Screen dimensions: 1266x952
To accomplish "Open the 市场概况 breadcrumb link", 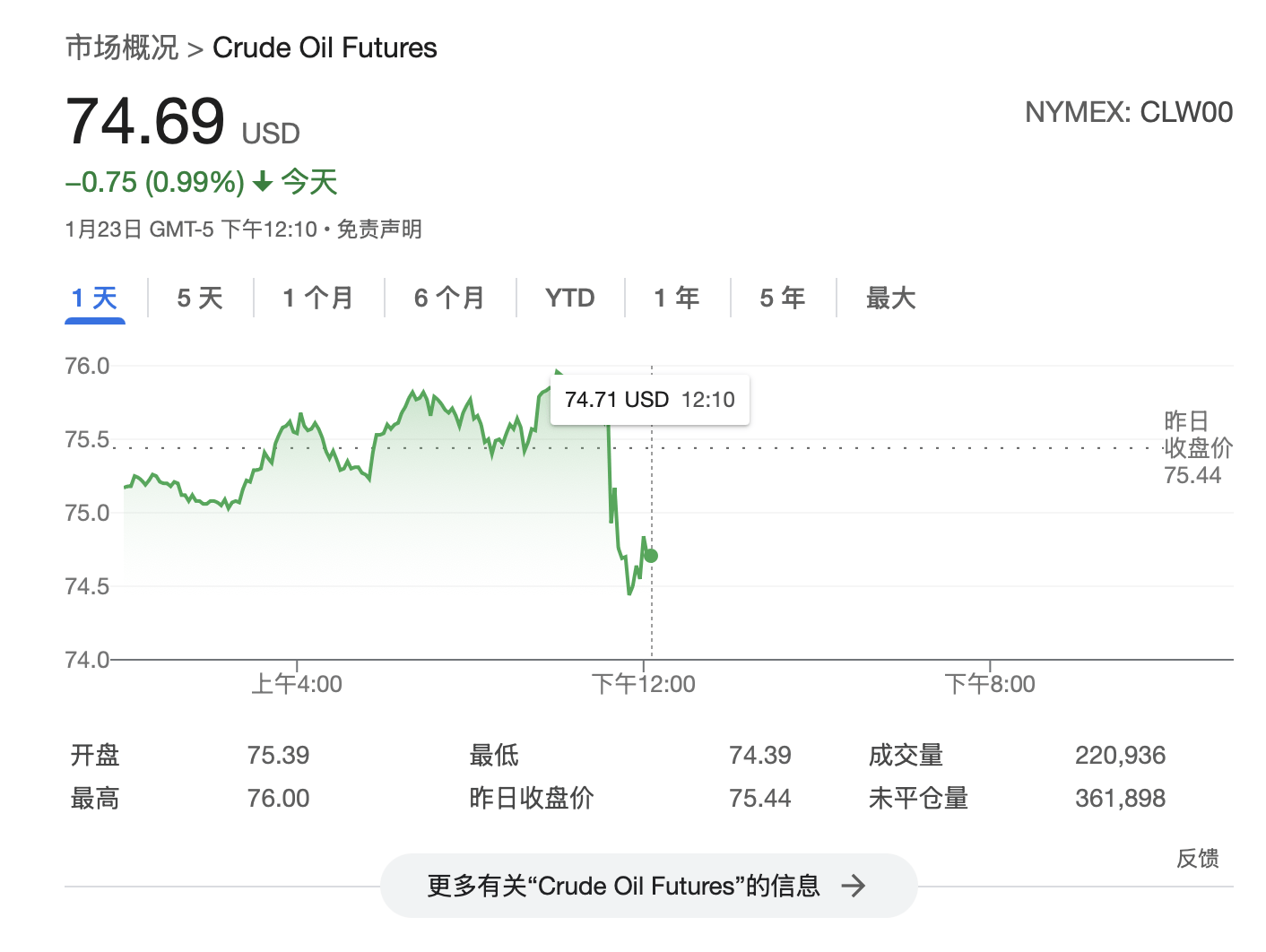I will tap(122, 47).
